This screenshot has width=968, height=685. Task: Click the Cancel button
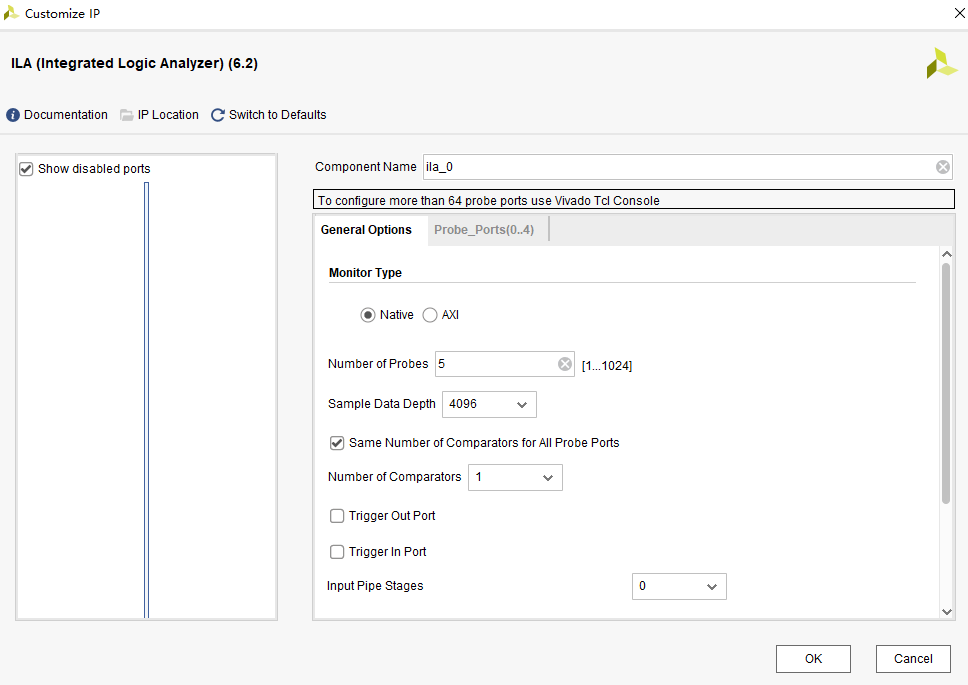pyautogui.click(x=913, y=659)
